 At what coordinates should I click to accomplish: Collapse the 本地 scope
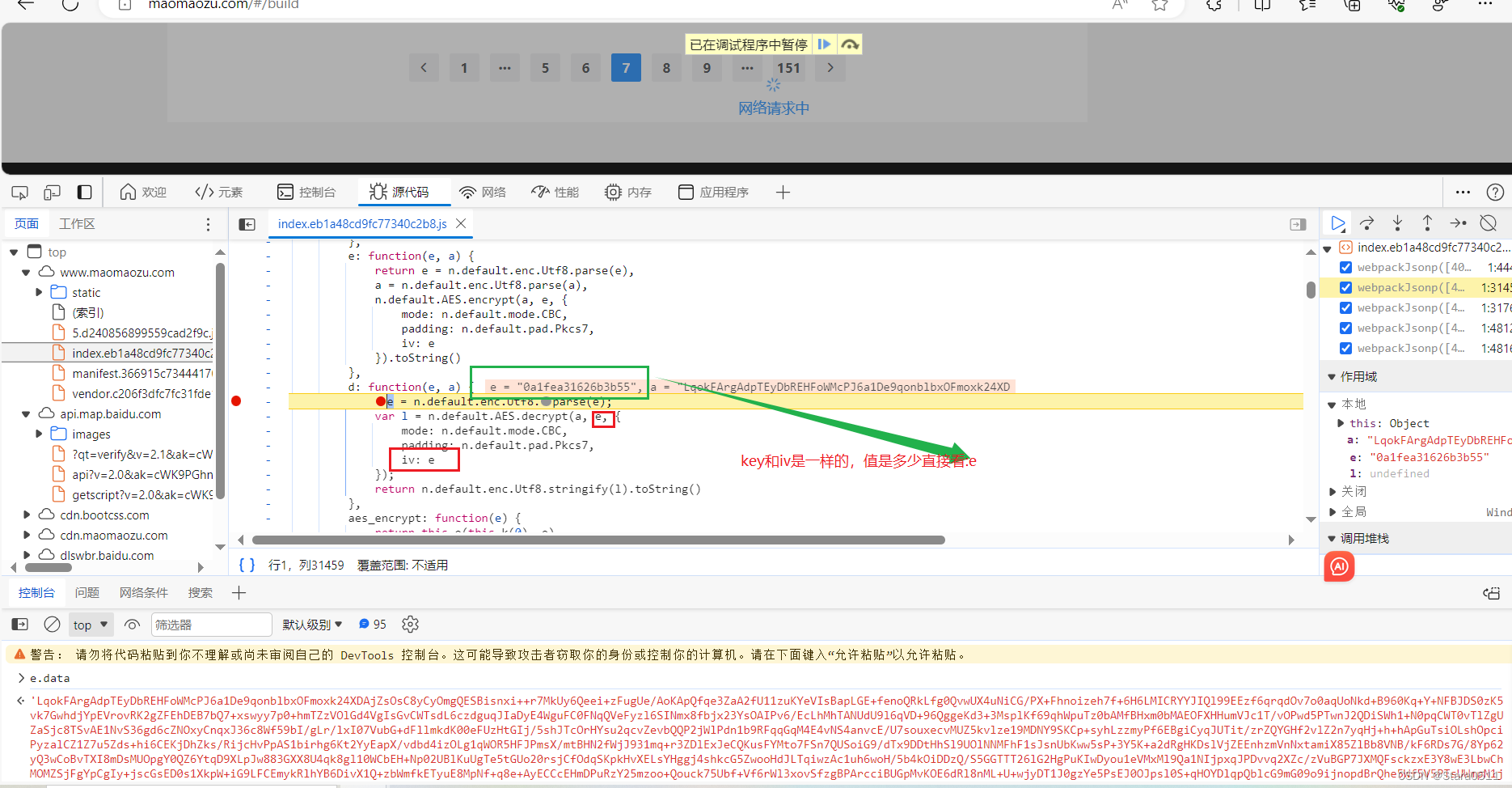point(1332,405)
